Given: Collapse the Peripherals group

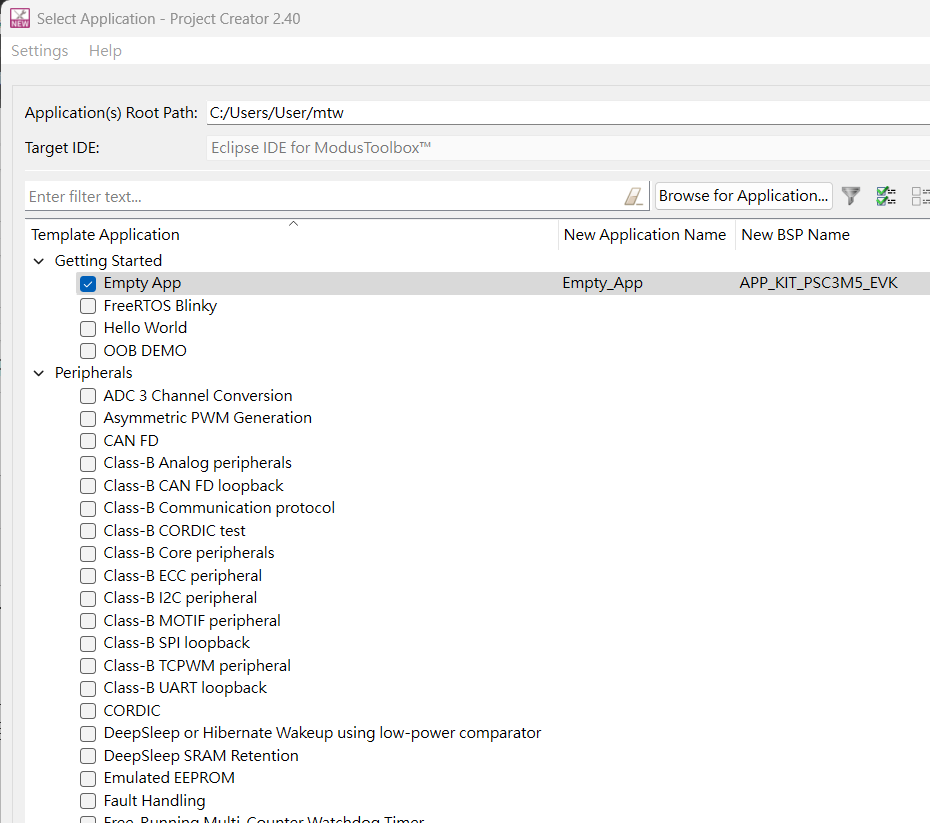Looking at the screenshot, I should (x=39, y=374).
